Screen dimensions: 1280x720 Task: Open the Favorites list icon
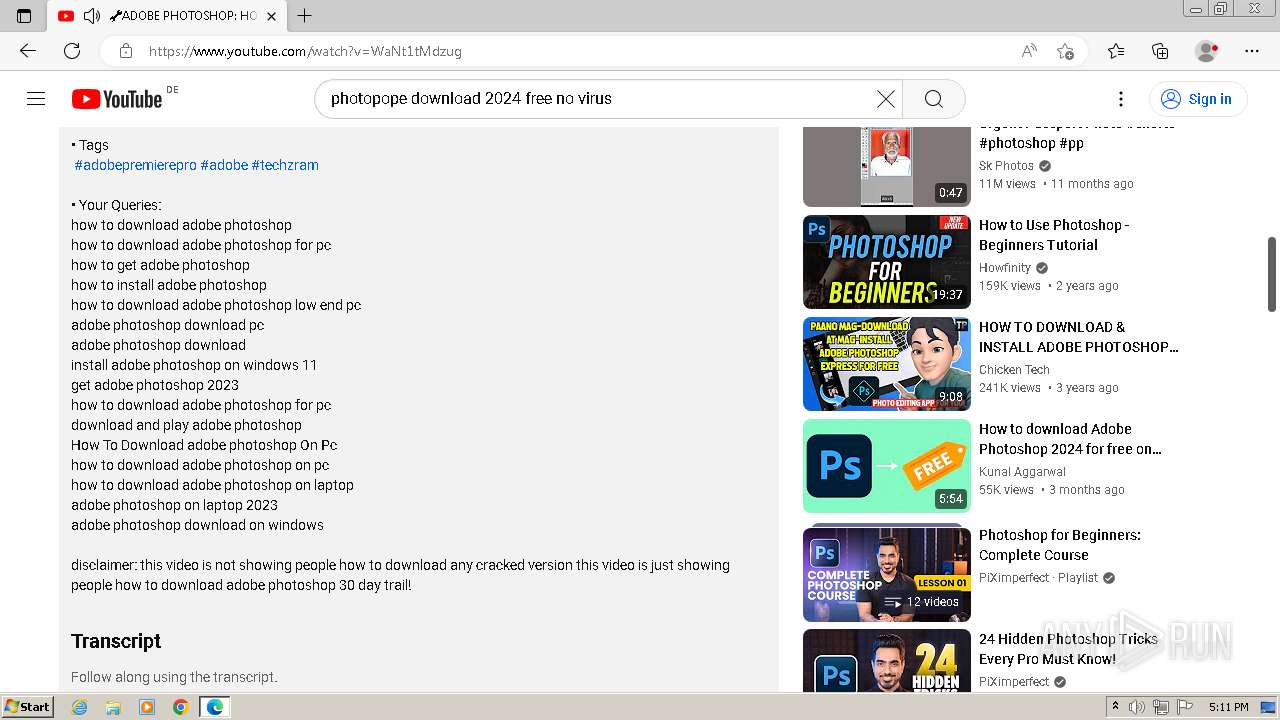pos(1116,51)
